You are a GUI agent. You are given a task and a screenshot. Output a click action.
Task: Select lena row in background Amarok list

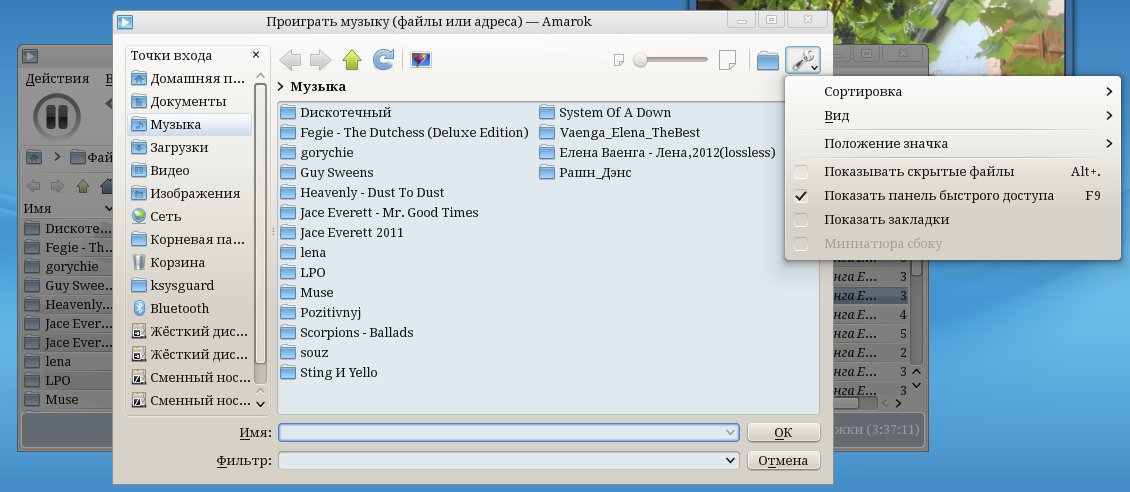pyautogui.click(x=67, y=362)
